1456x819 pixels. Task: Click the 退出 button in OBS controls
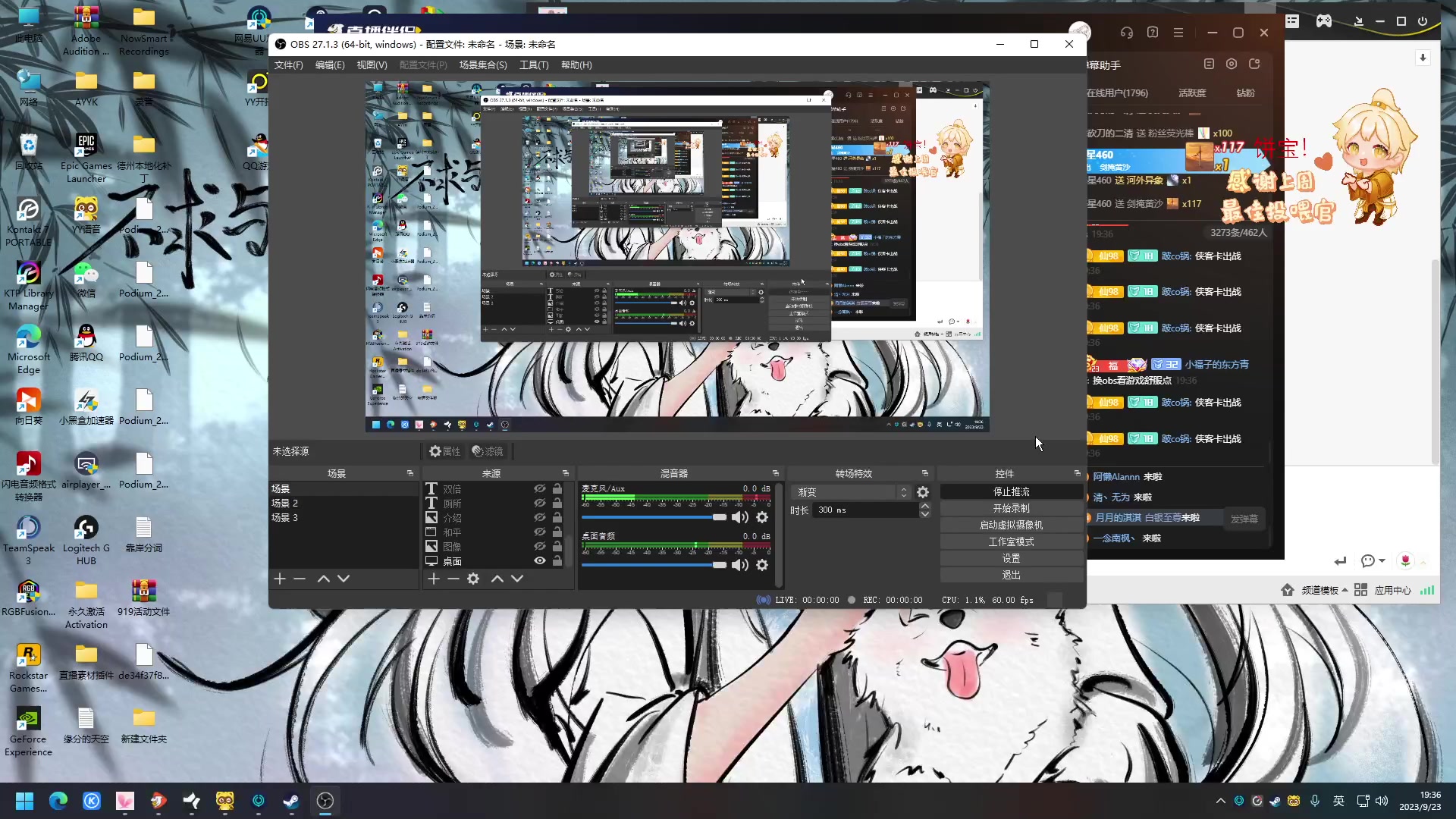[x=1012, y=576]
